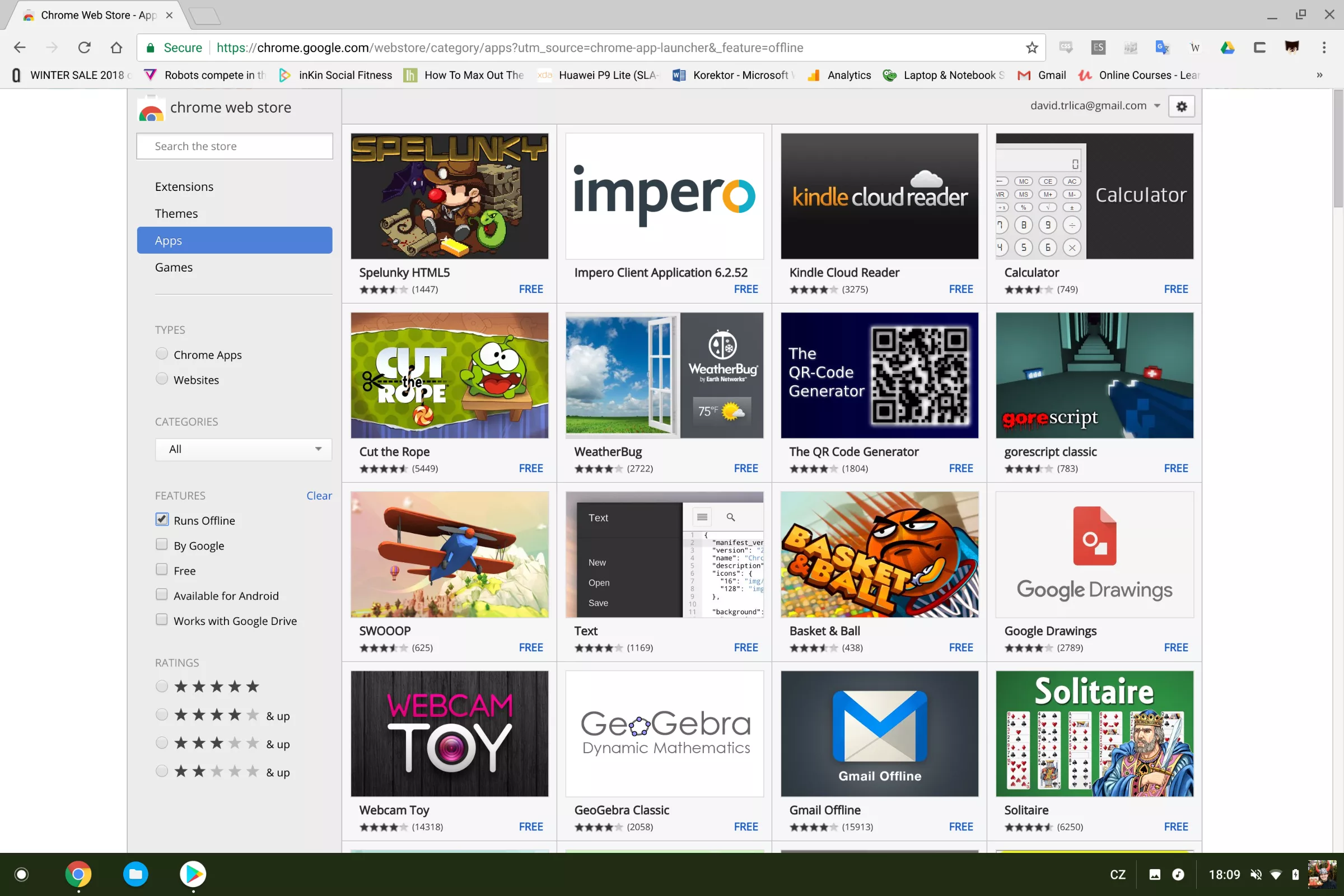Open the Spelunky HTML5 title link

pos(404,273)
